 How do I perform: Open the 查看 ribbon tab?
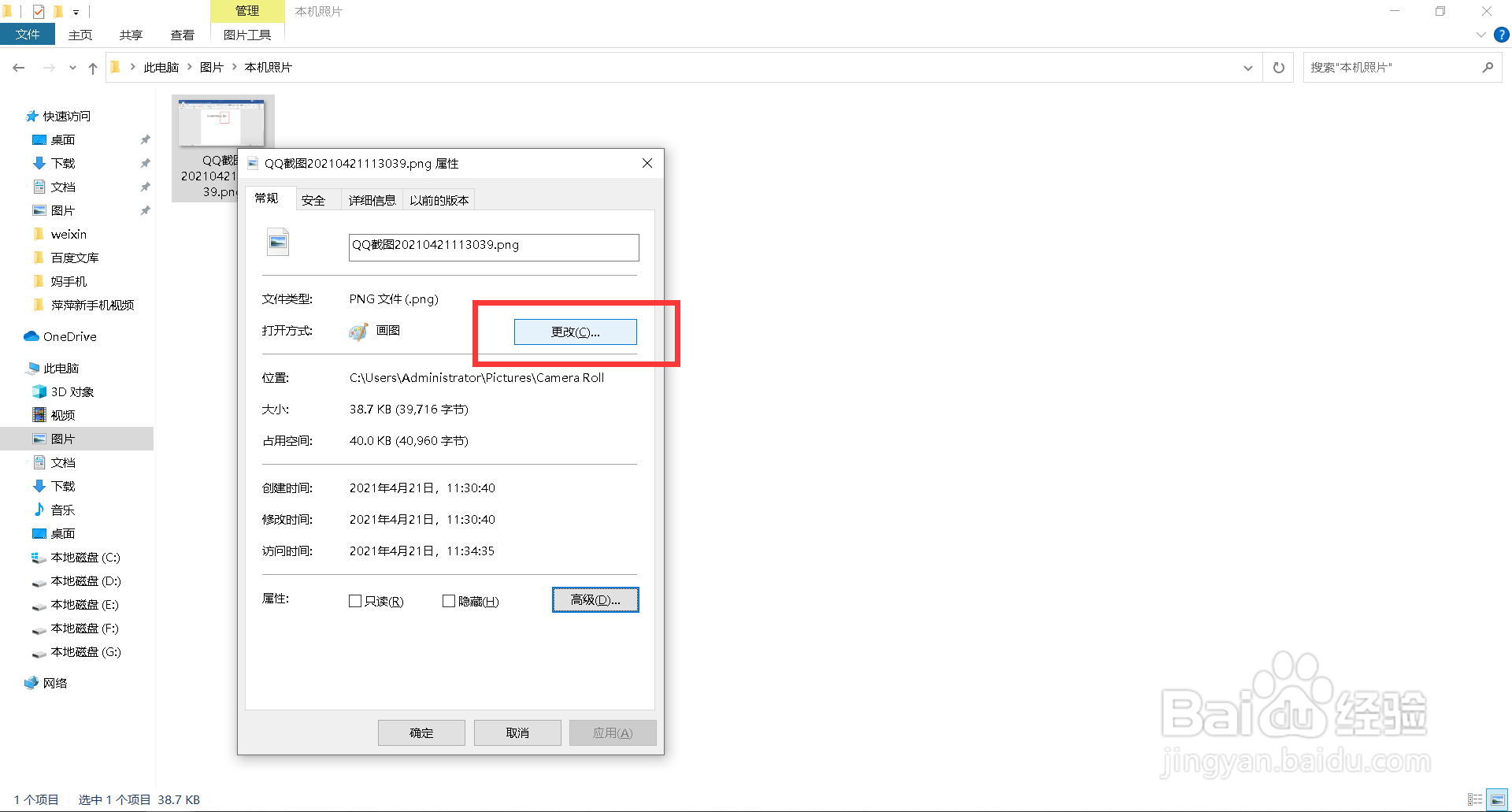pos(182,35)
